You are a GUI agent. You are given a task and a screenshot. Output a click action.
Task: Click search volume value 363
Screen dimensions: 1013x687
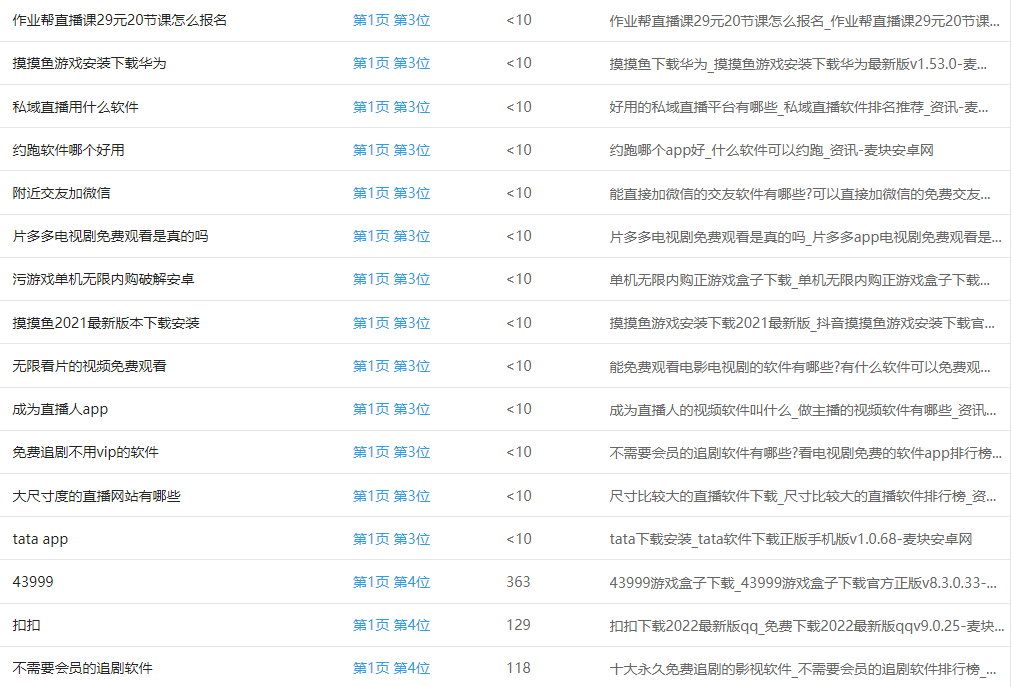coord(518,582)
